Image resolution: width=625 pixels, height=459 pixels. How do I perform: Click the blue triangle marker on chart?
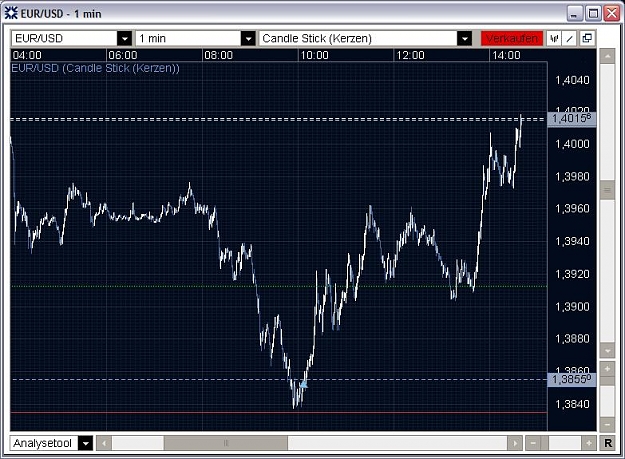coord(304,384)
